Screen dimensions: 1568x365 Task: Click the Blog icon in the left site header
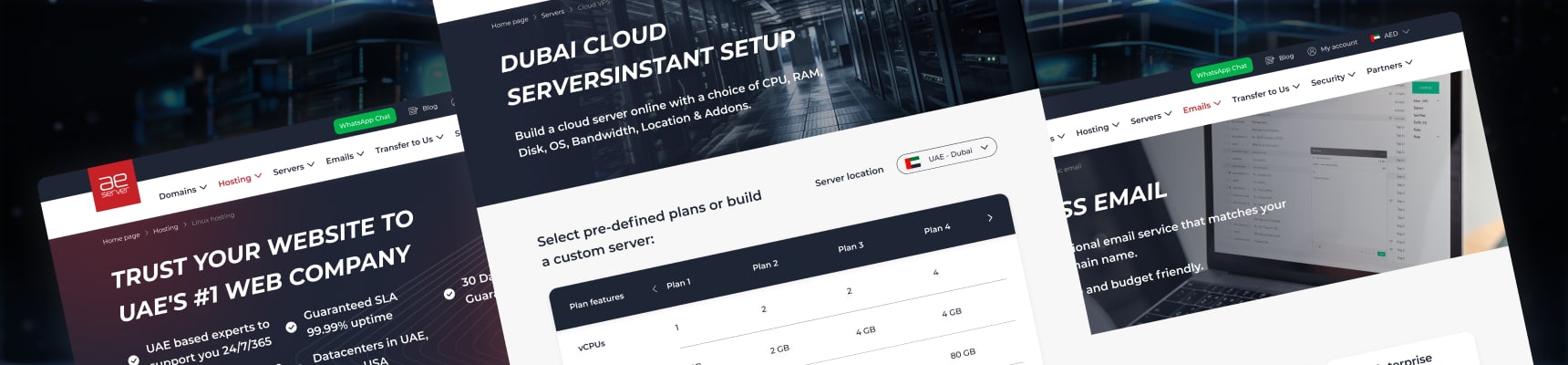(x=413, y=110)
